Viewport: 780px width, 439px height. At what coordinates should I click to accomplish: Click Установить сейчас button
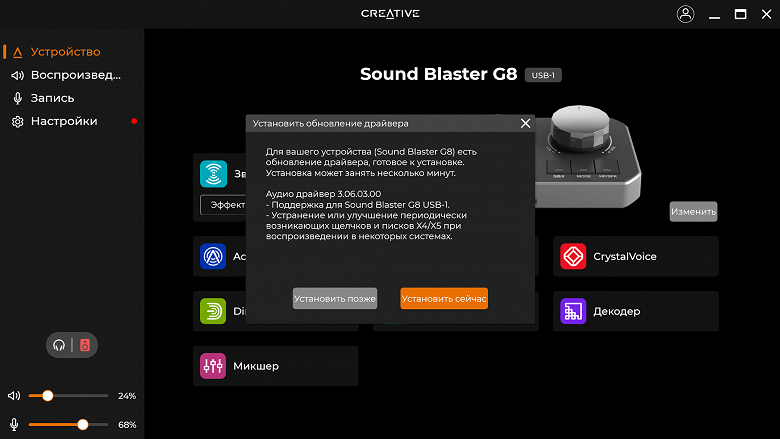[444, 298]
